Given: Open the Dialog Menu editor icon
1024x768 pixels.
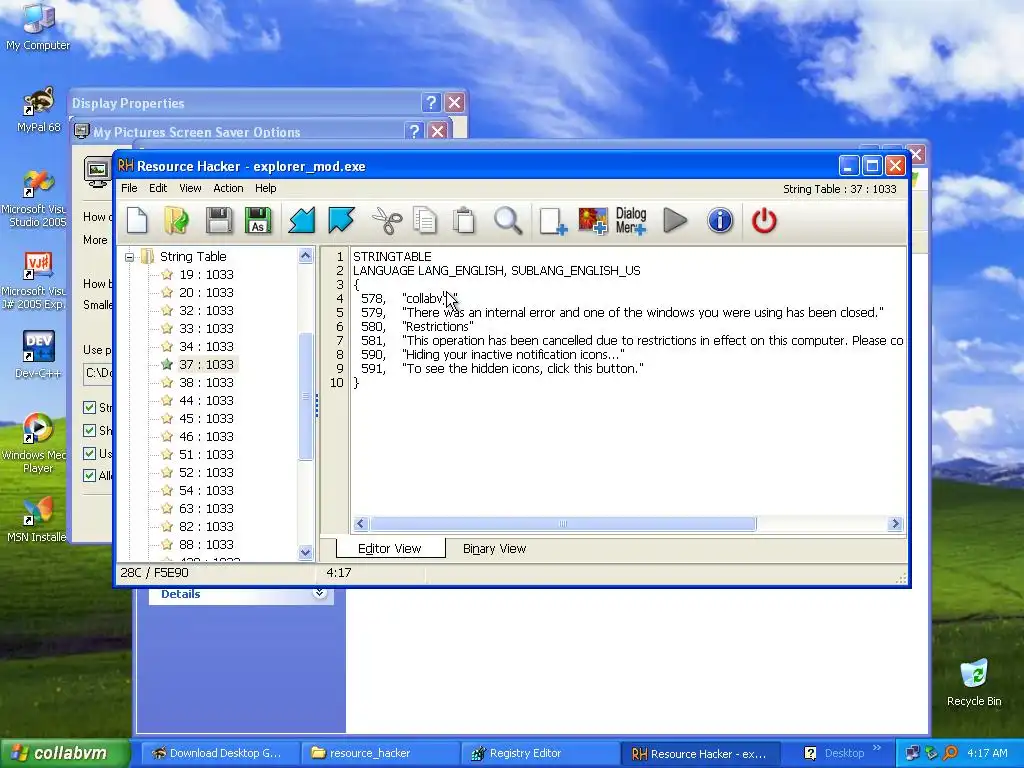Looking at the screenshot, I should 631,221.
